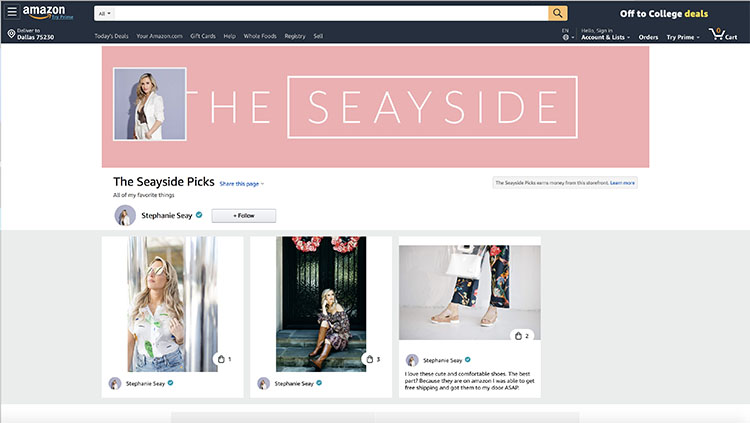Click verified badge next to Stephanie Seay header name
Screen dimensions: 750x423
pyautogui.click(x=199, y=215)
